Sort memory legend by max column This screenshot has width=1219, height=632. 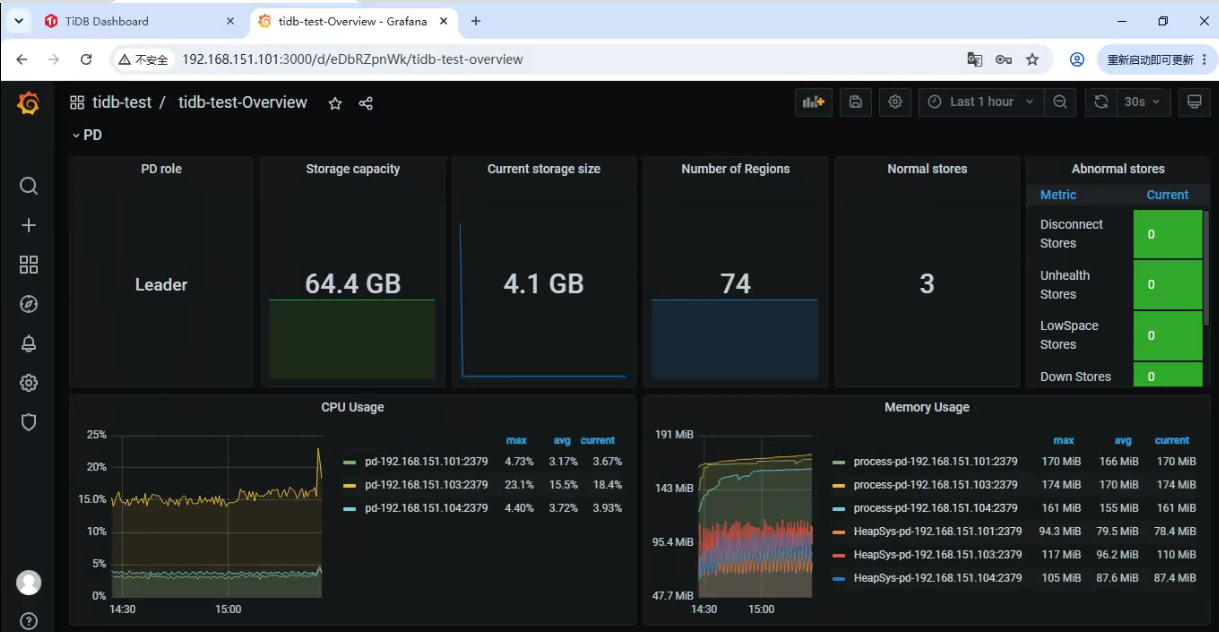click(x=1064, y=440)
